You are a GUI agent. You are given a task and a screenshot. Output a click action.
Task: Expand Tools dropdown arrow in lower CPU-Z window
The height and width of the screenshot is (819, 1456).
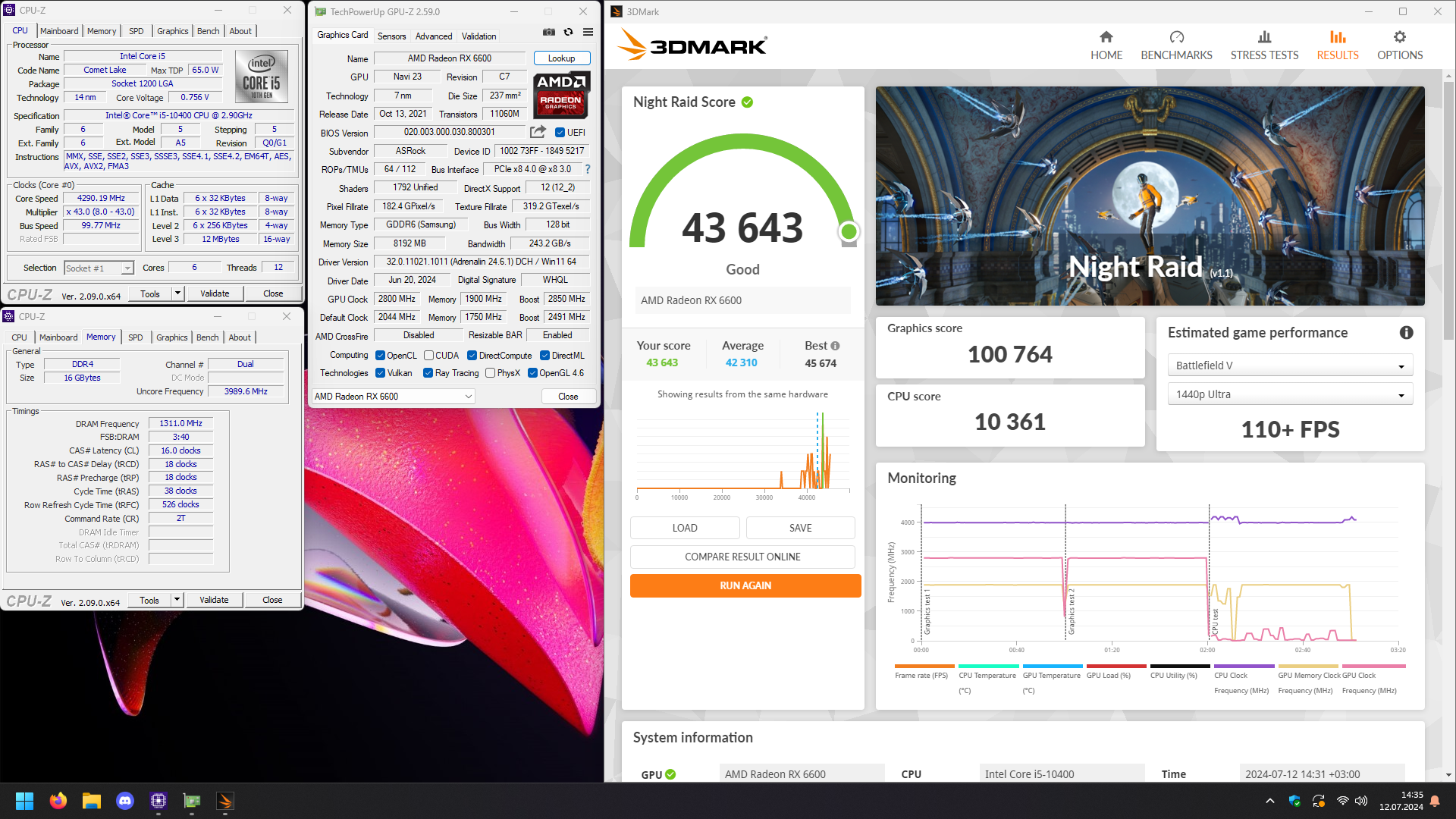(177, 600)
